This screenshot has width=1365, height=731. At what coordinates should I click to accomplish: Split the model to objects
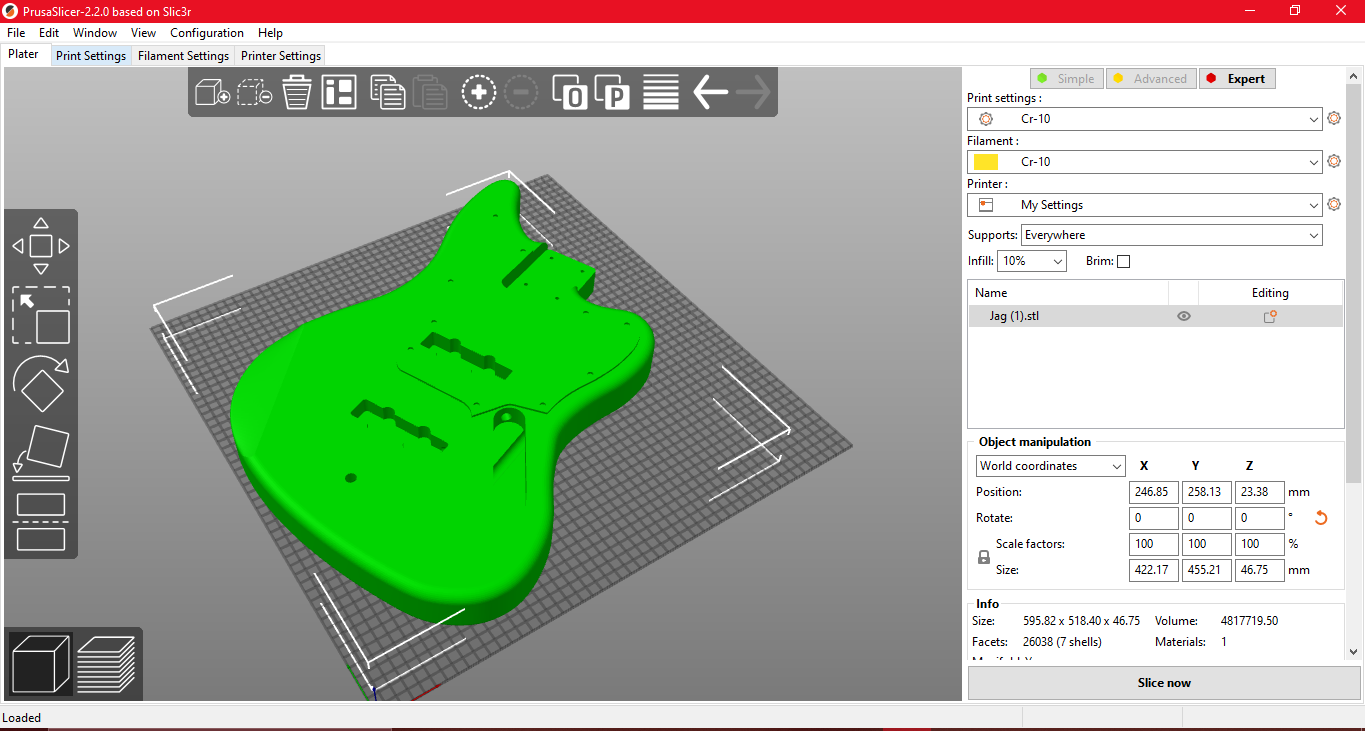(x=570, y=92)
